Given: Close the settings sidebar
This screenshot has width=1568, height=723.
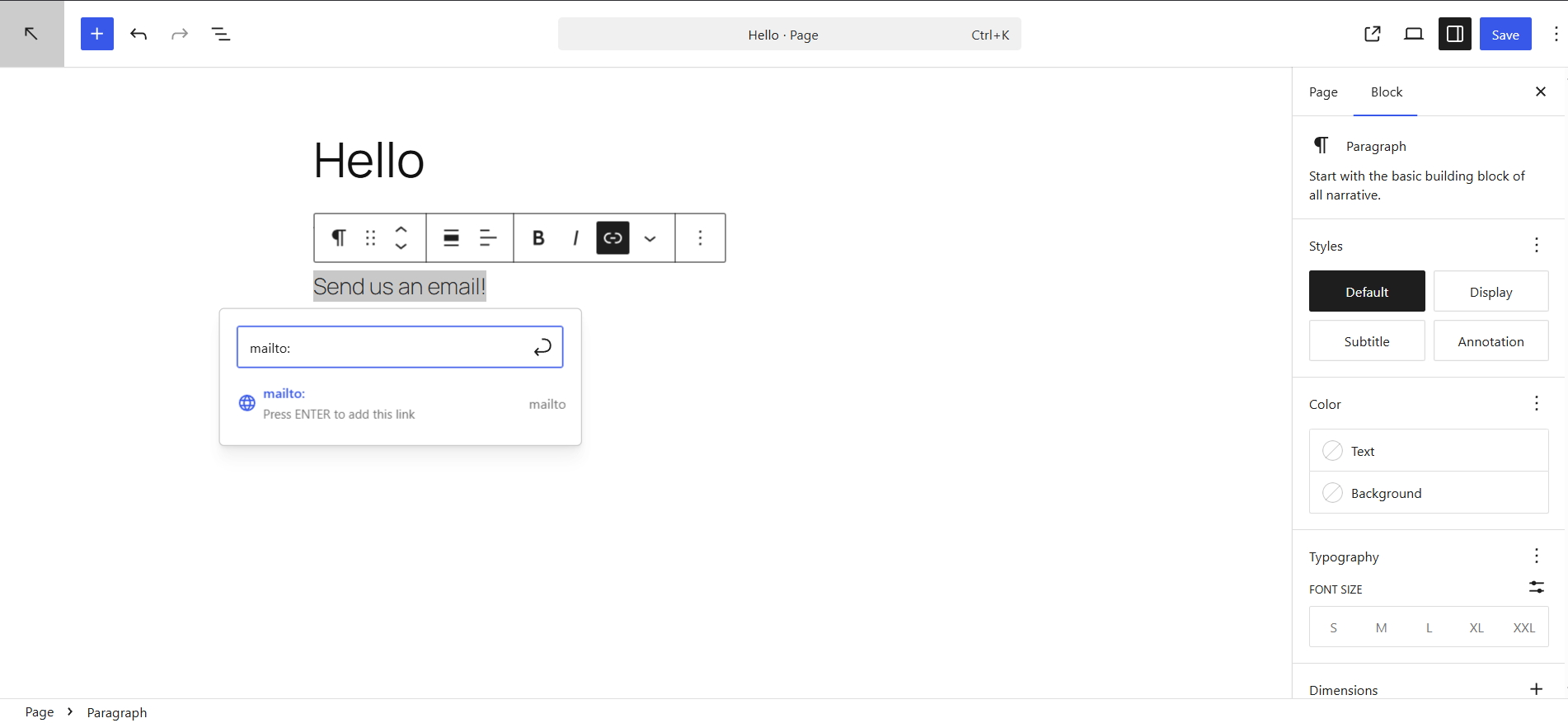Looking at the screenshot, I should pyautogui.click(x=1540, y=92).
